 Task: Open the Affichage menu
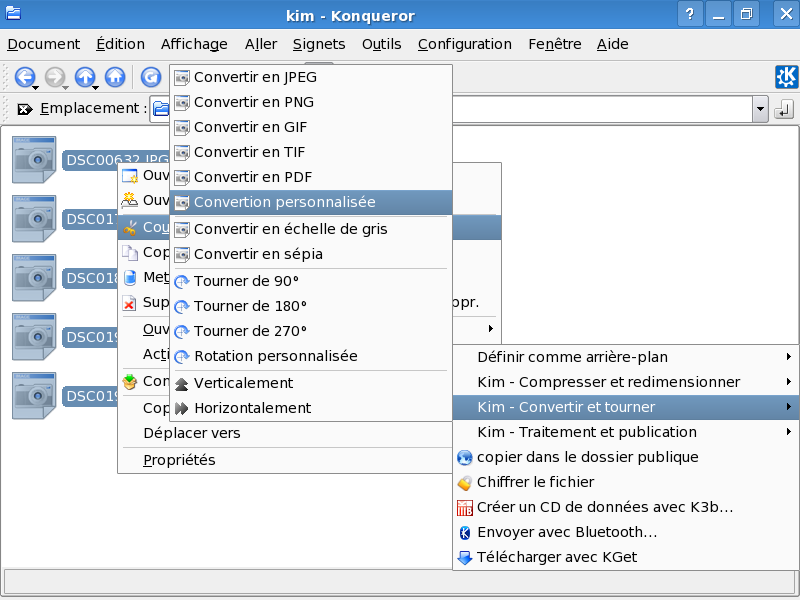click(x=194, y=44)
